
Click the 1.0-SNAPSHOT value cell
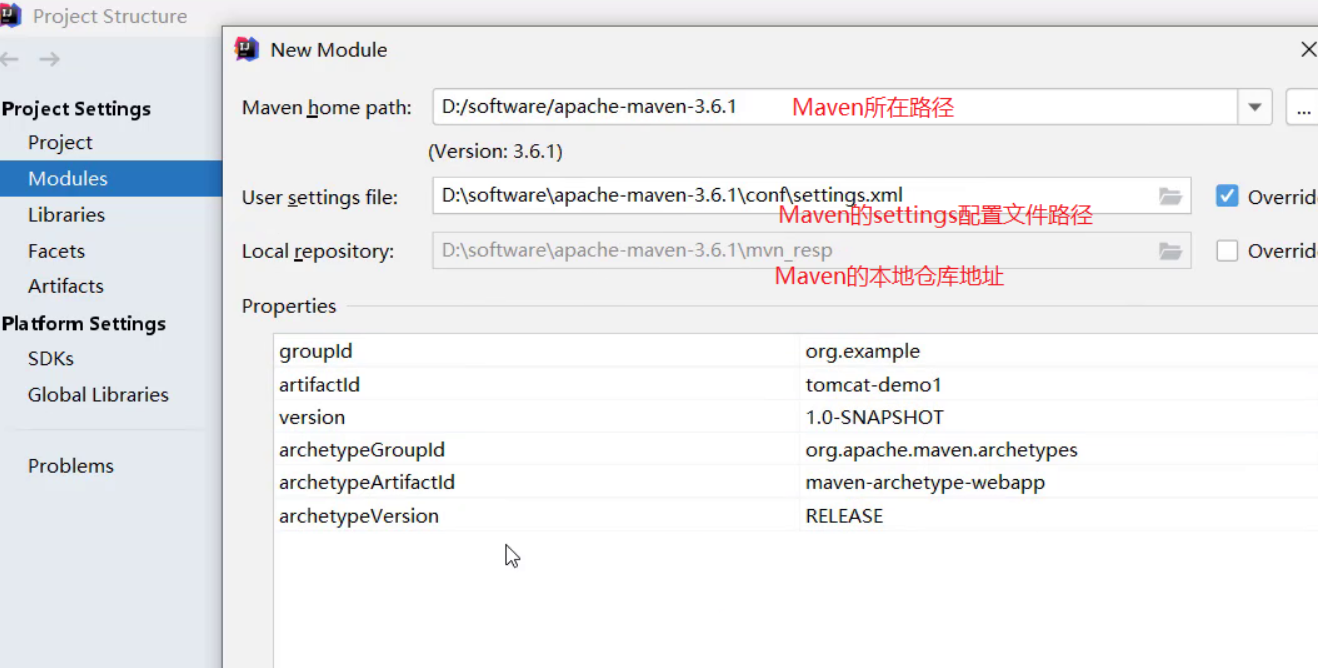1059,417
